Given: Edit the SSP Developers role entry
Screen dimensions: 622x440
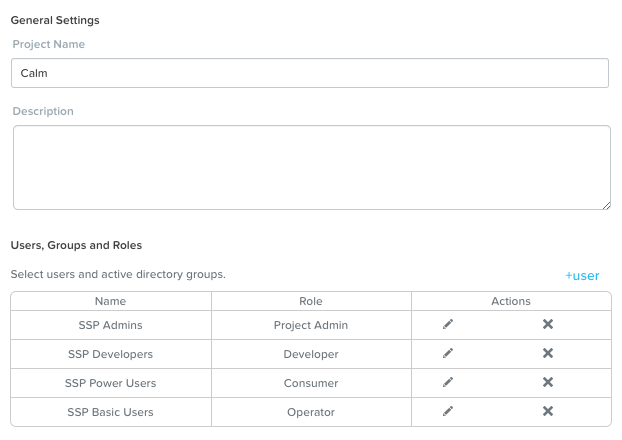Looking at the screenshot, I should (448, 354).
